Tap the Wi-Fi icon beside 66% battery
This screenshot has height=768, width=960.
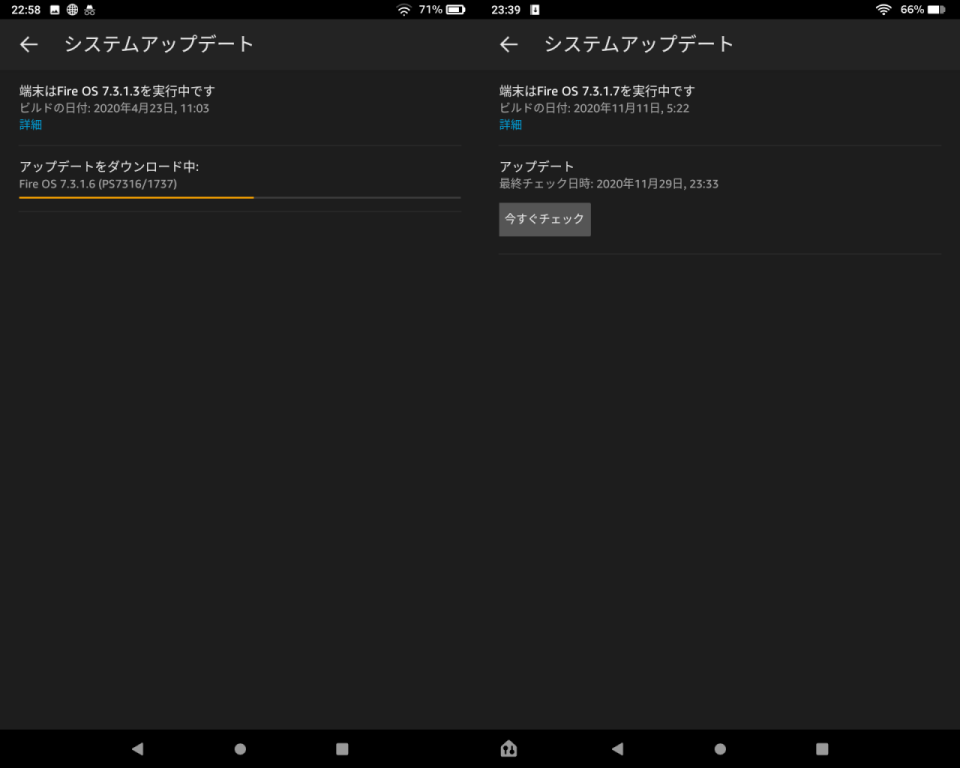pyautogui.click(x=883, y=10)
